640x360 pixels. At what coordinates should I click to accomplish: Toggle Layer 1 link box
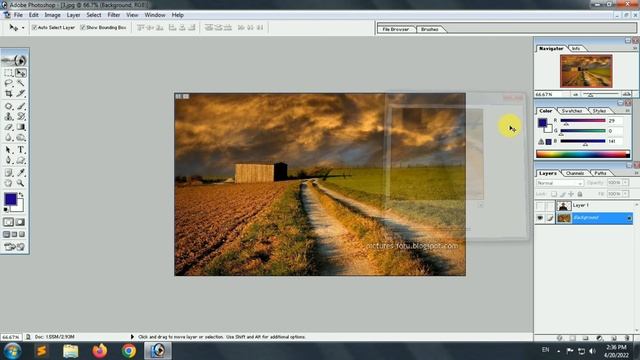pyautogui.click(x=550, y=206)
